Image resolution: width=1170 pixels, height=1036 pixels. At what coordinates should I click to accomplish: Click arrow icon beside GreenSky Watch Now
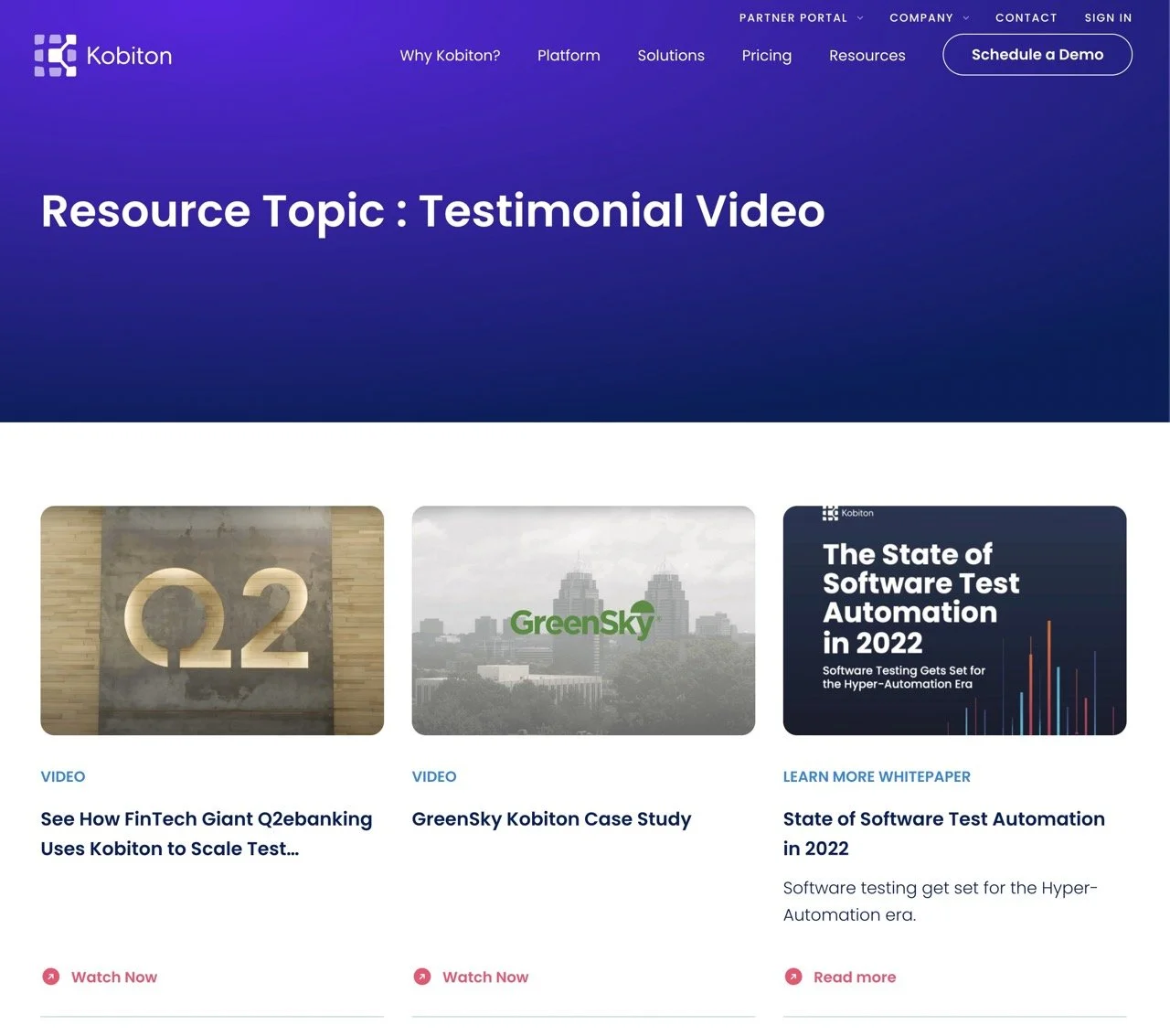click(422, 977)
